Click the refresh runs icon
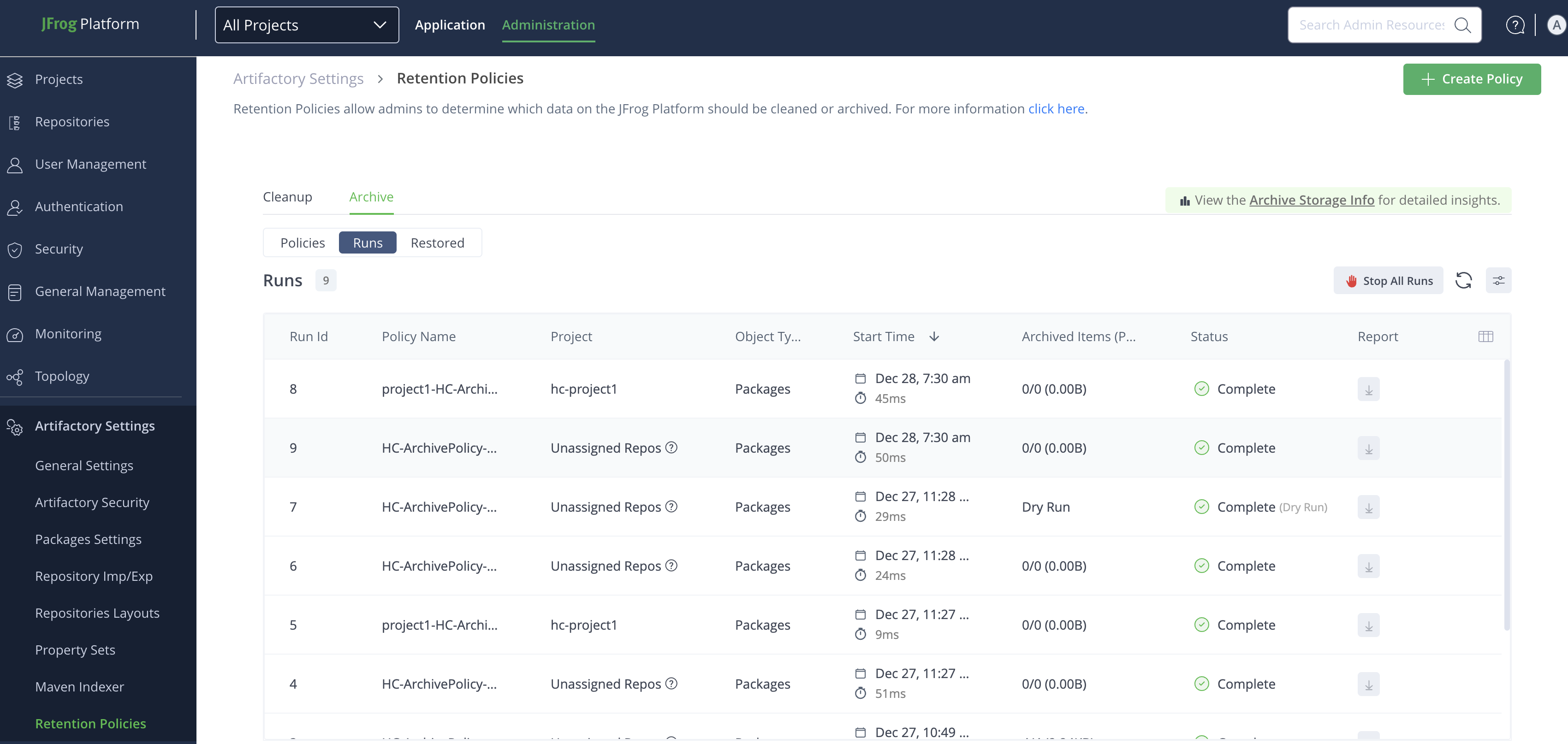The width and height of the screenshot is (1568, 744). [x=1463, y=280]
